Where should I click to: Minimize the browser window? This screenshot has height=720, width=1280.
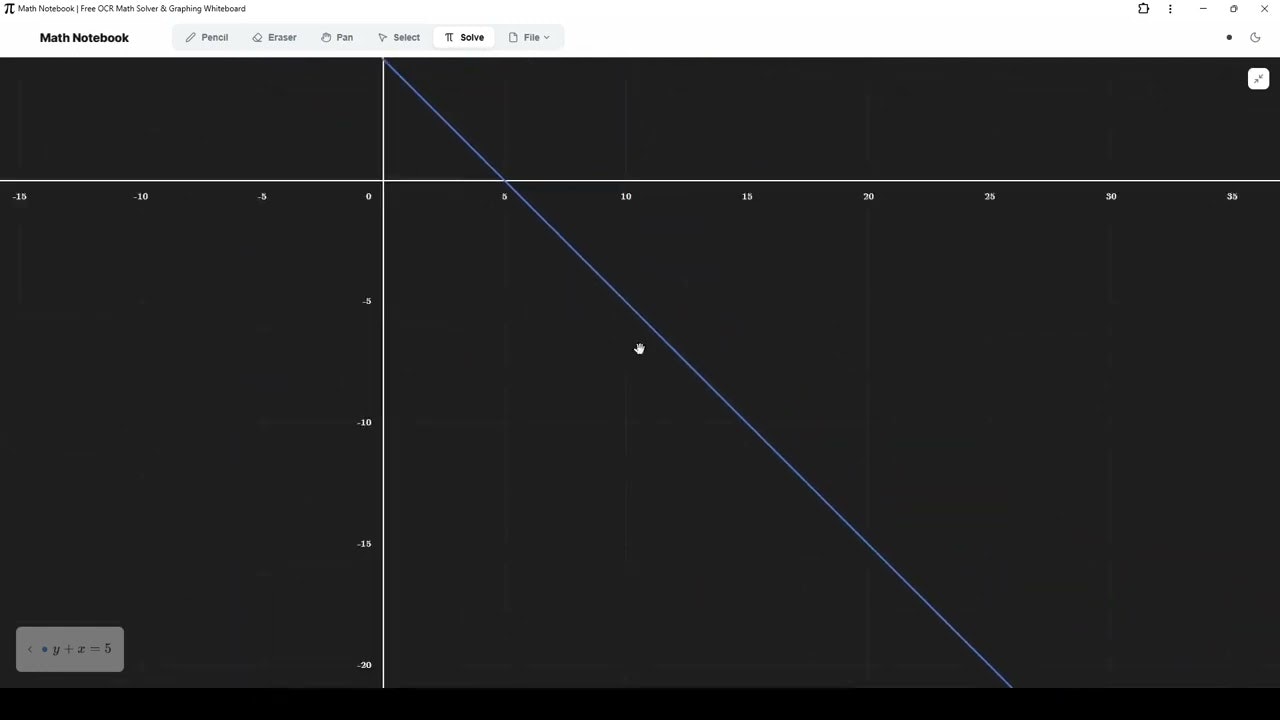pyautogui.click(x=1203, y=9)
